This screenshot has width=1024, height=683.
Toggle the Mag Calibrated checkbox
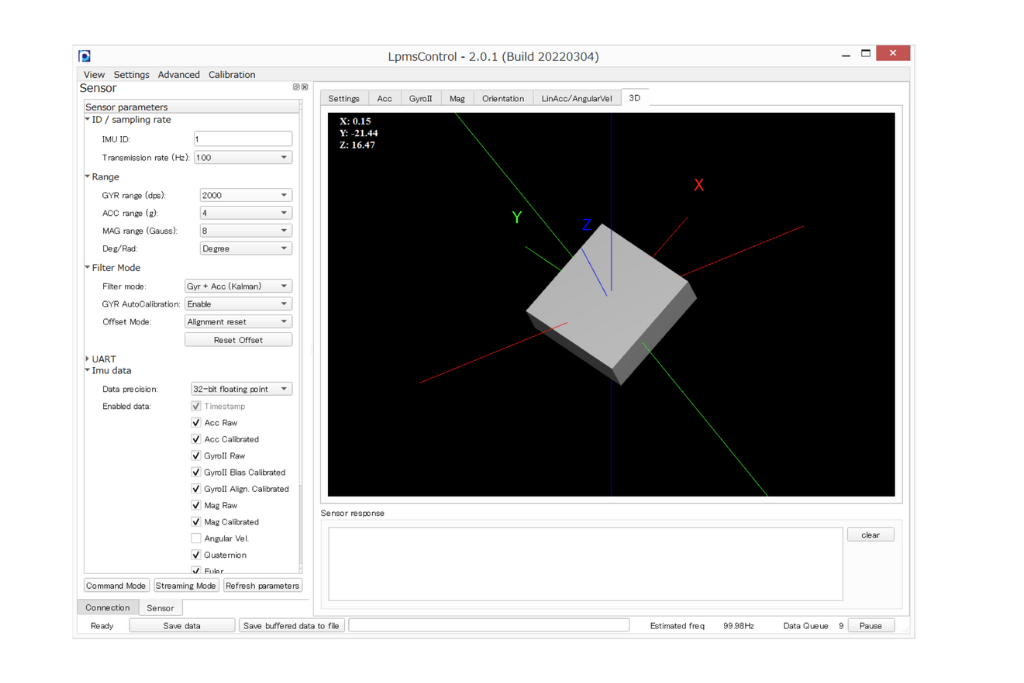click(196, 522)
